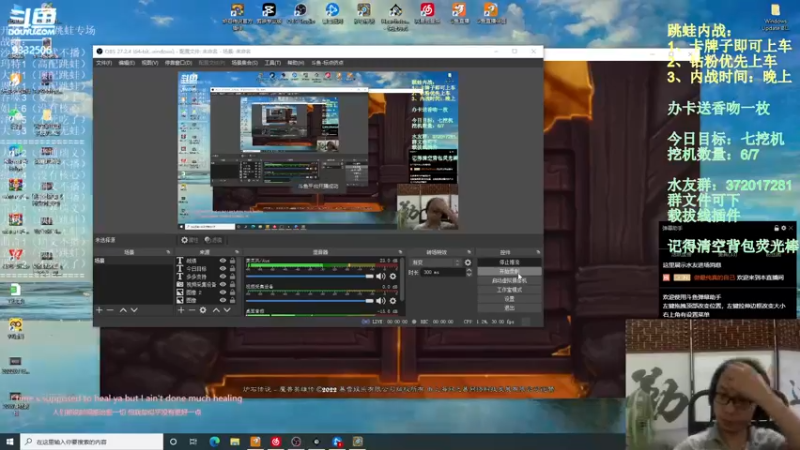Viewport: 800px width, 450px height.
Task: Click the Windows taskbar search box
Action: point(92,441)
